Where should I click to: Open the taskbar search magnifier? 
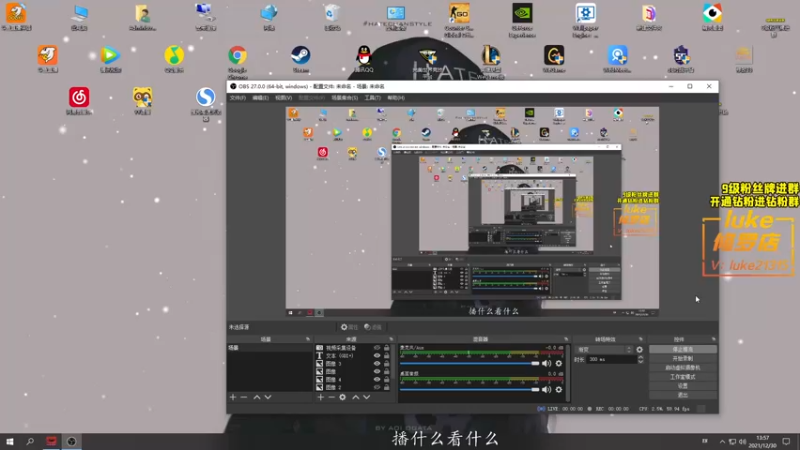click(30, 441)
